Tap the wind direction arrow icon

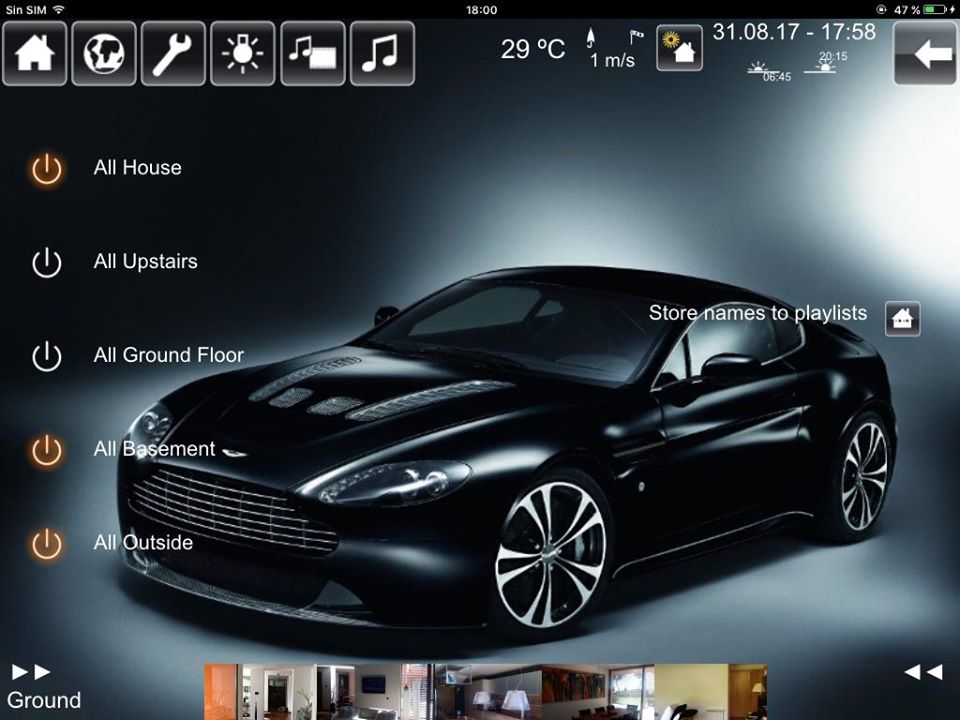point(591,38)
